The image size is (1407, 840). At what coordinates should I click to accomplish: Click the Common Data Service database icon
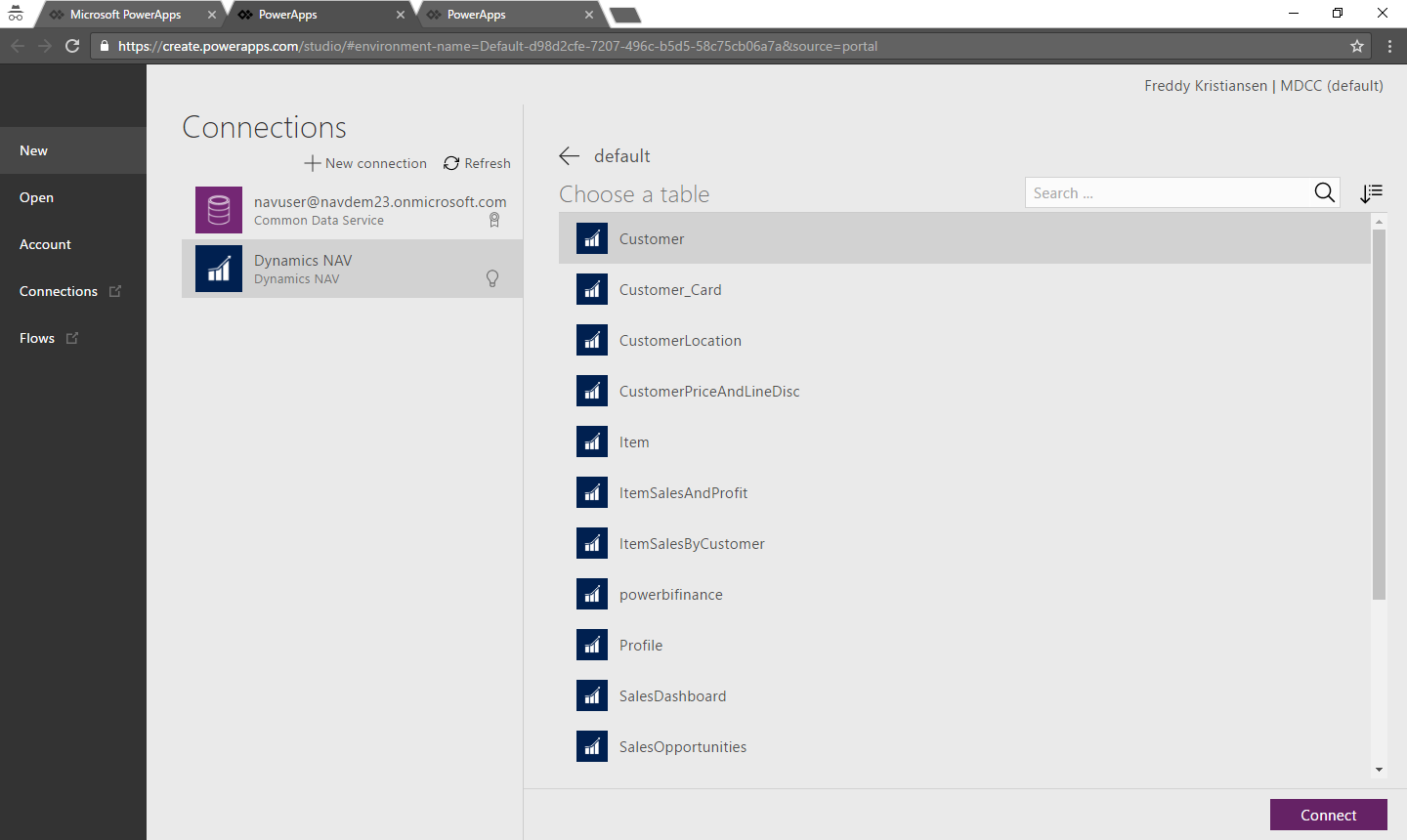(x=219, y=210)
